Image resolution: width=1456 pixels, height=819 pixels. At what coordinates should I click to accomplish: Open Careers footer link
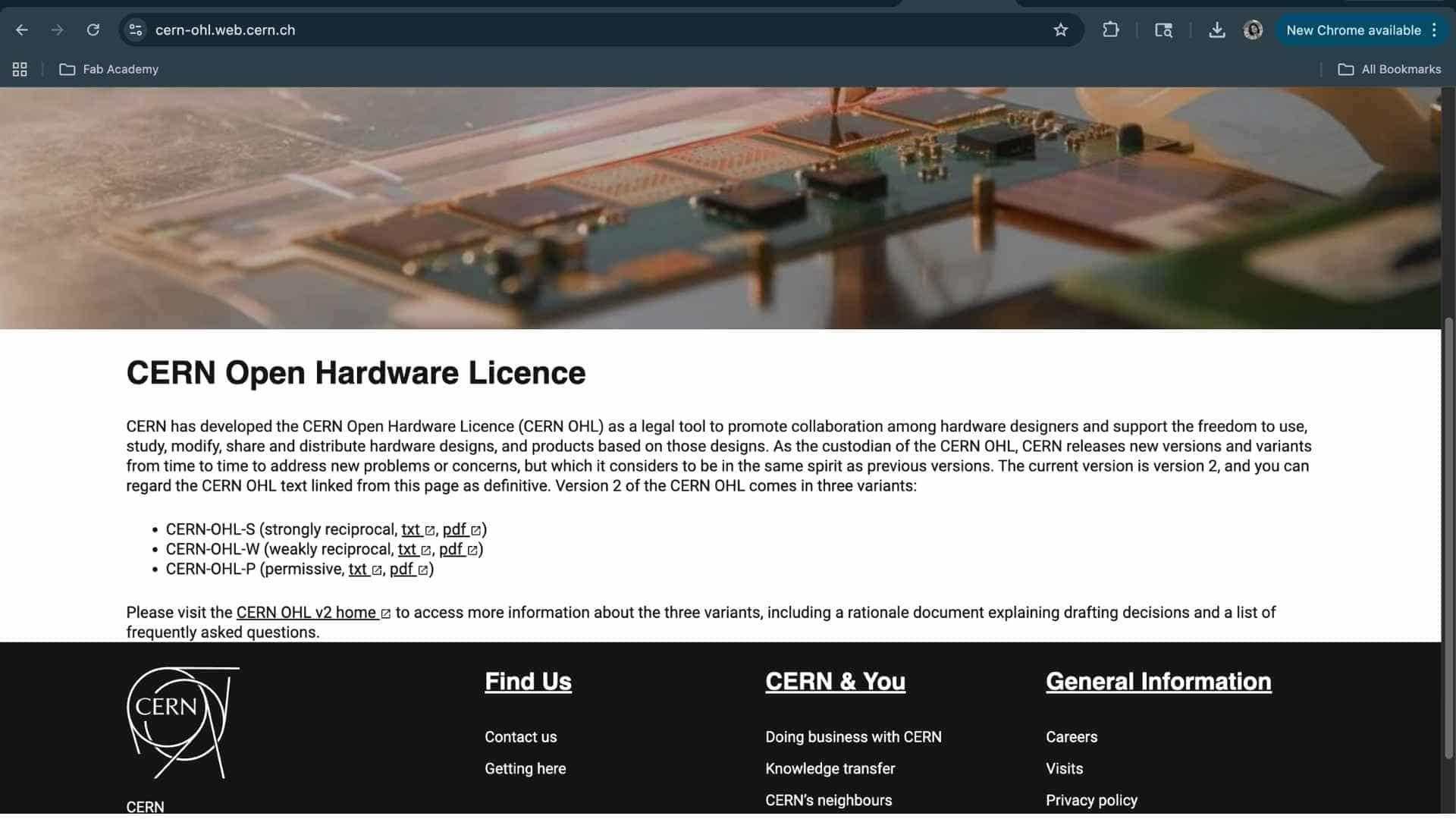pyautogui.click(x=1072, y=737)
